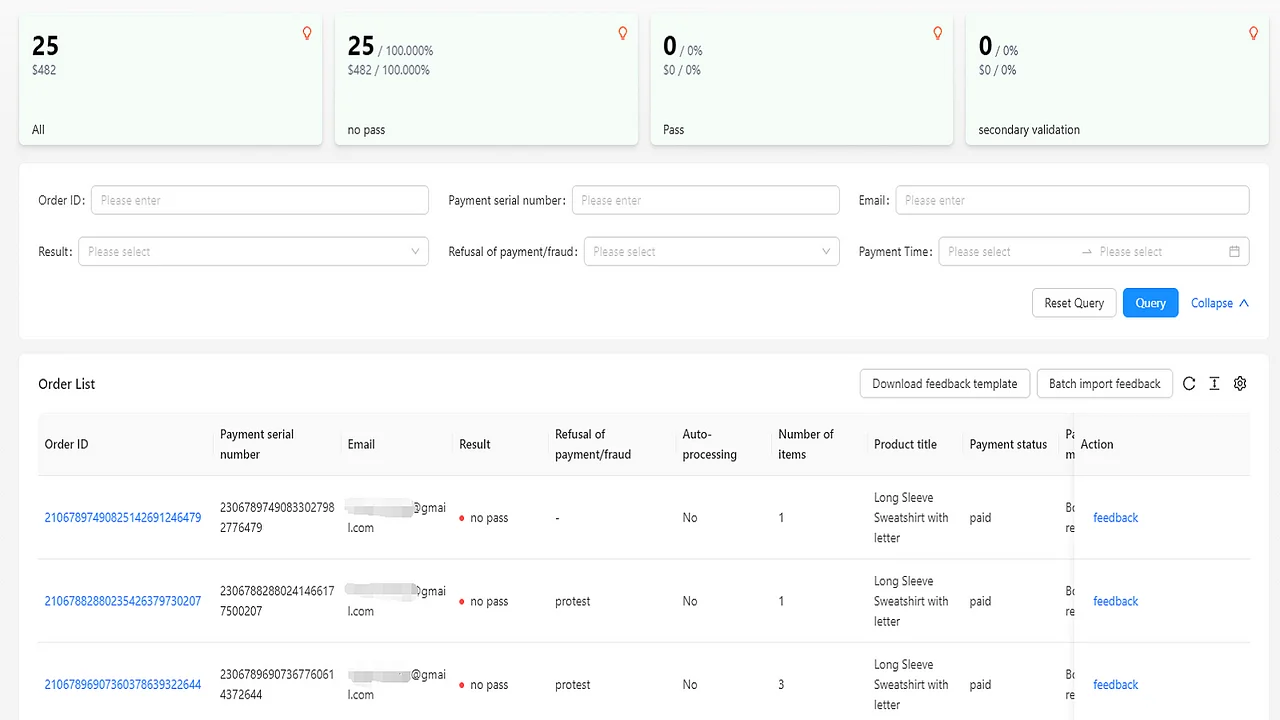Image resolution: width=1280 pixels, height=720 pixels.
Task: Click the lightbulb icon on All card
Action: [307, 33]
